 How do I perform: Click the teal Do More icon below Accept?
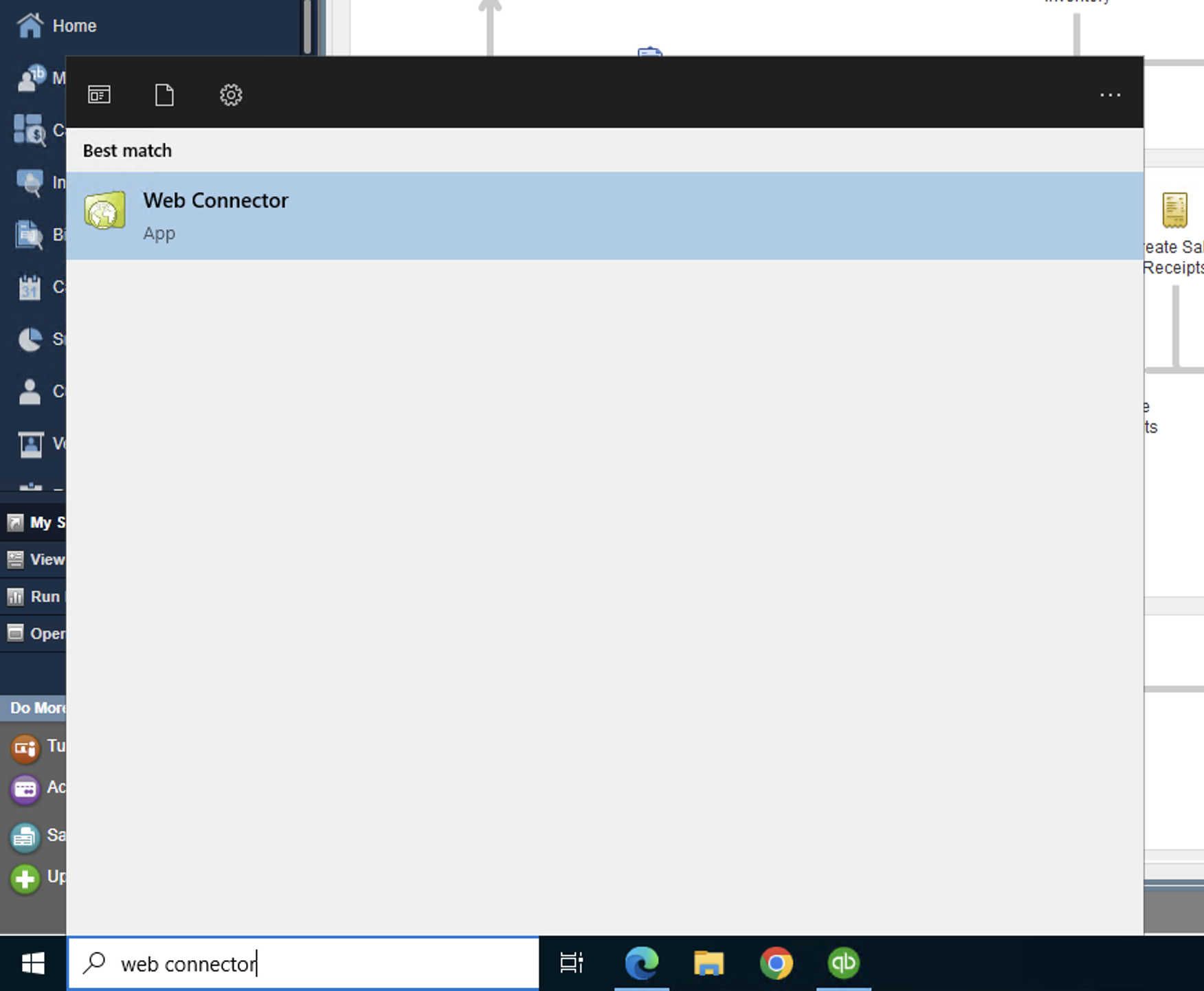pos(25,836)
